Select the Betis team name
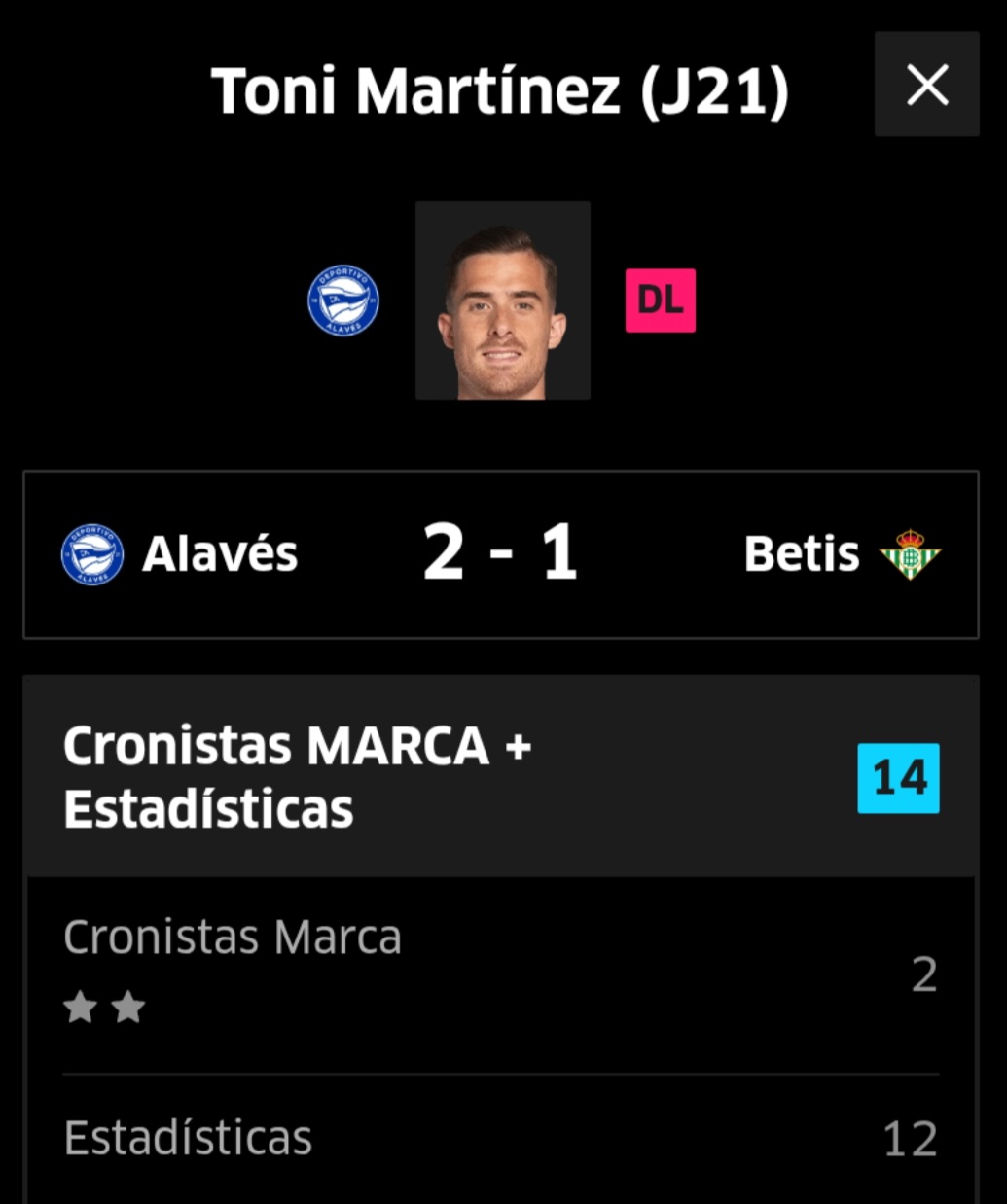Image resolution: width=1007 pixels, height=1204 pixels. [x=802, y=554]
